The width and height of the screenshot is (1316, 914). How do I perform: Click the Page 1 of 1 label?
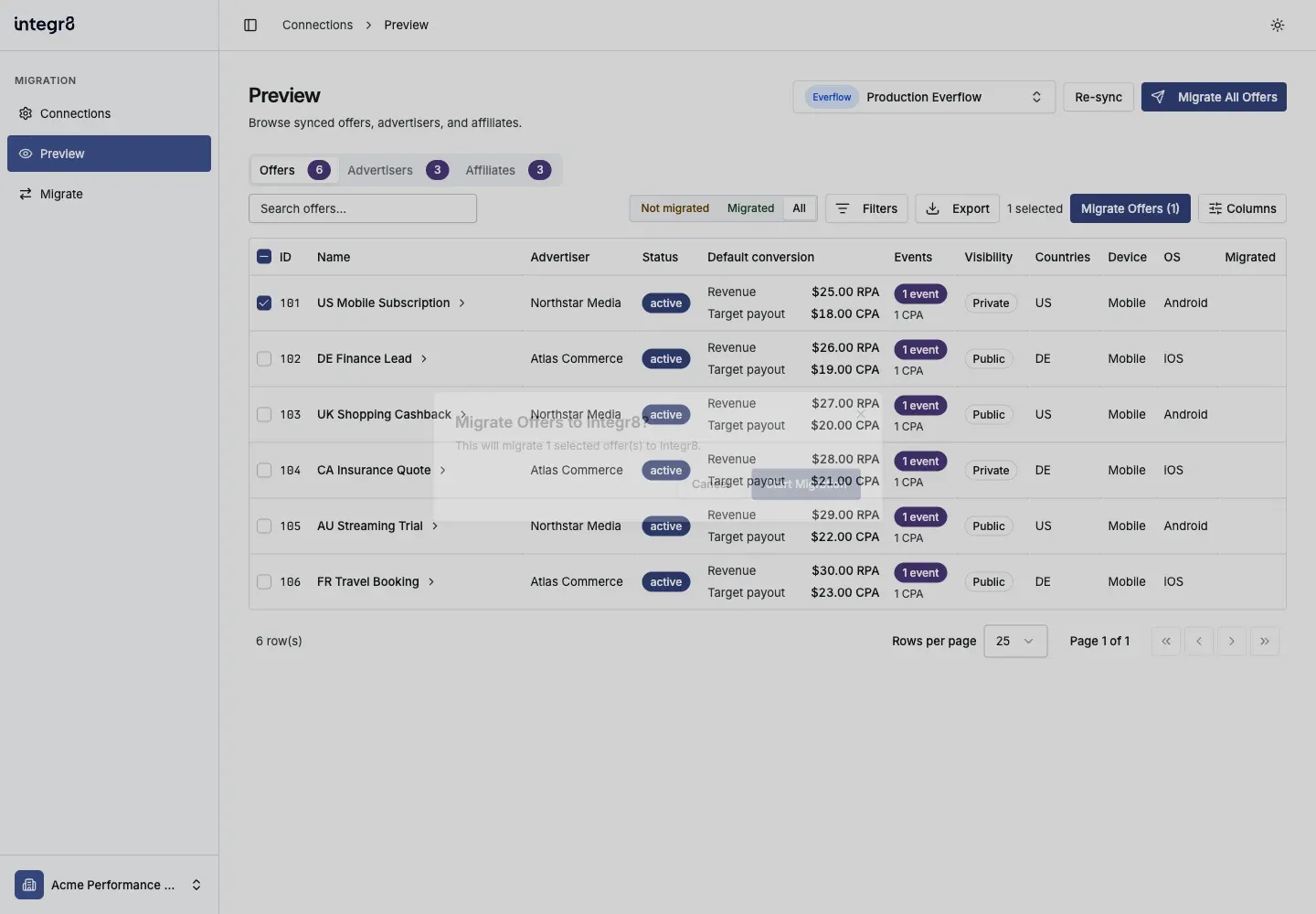1099,641
